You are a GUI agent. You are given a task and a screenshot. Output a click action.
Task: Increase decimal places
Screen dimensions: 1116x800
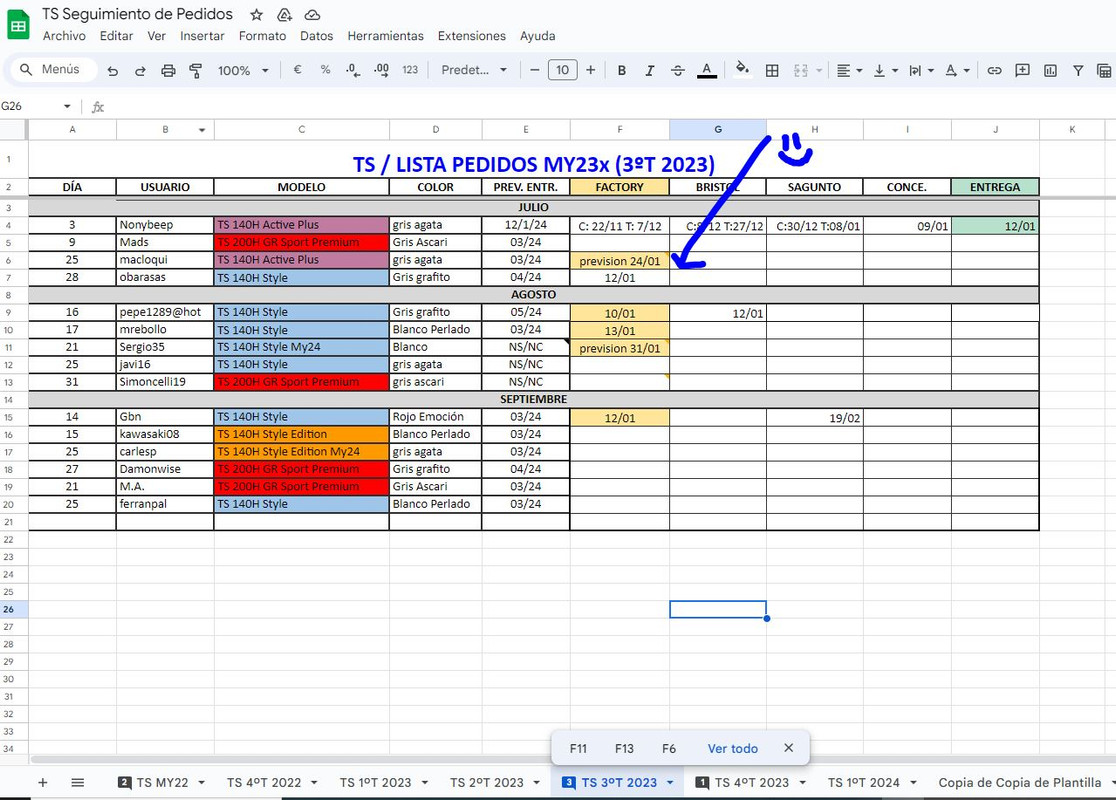pyautogui.click(x=381, y=70)
